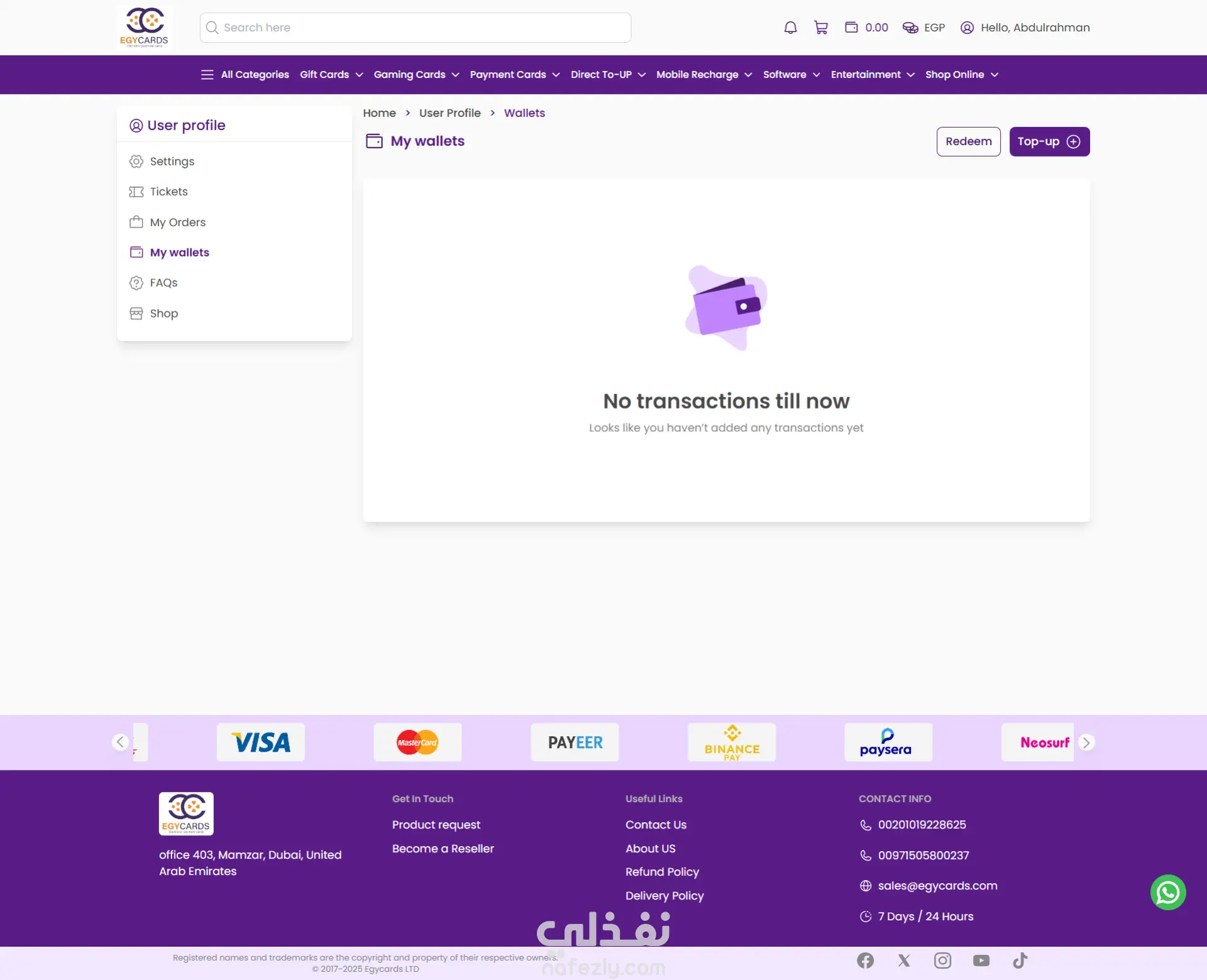Expand the Gaming Cards menu
Viewport: 1207px width, 980px height.
click(x=416, y=75)
